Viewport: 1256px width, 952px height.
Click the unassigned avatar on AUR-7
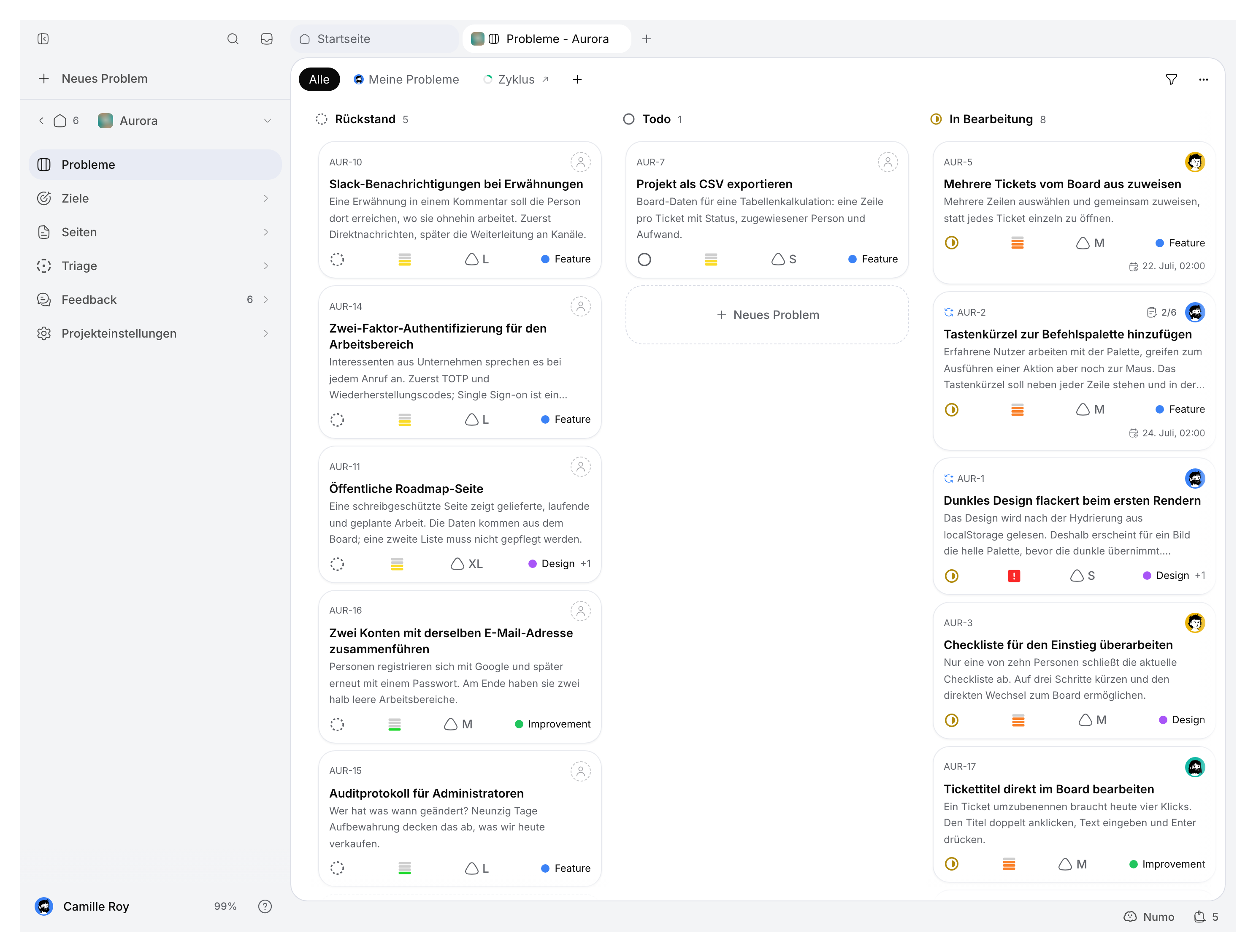pos(888,162)
